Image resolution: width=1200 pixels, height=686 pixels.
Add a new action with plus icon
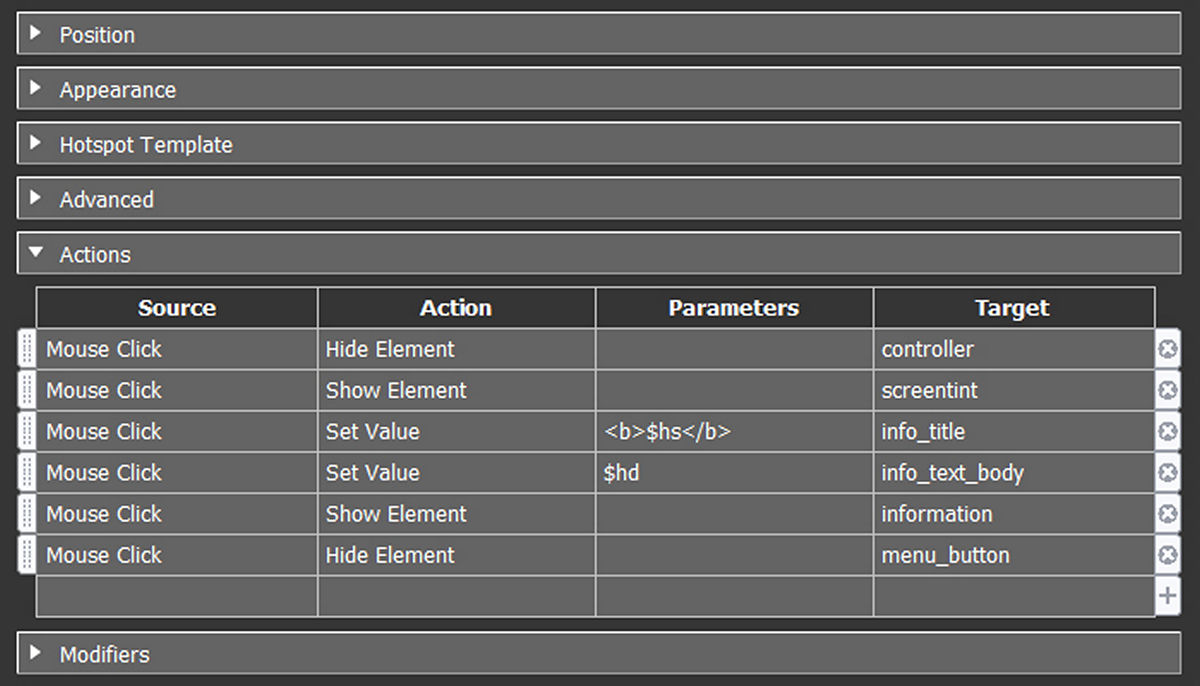coord(1167,597)
